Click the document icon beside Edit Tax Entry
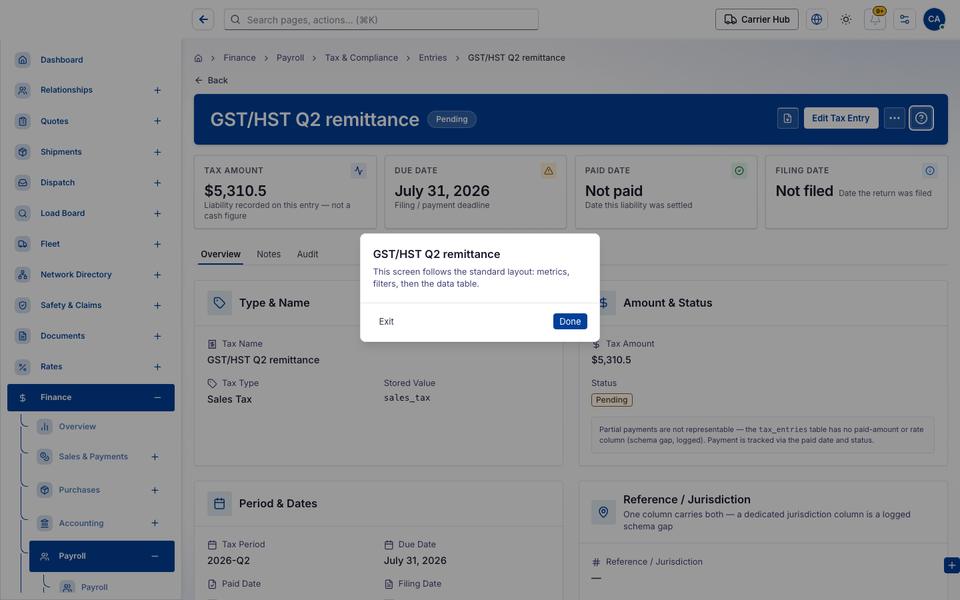 pos(787,118)
